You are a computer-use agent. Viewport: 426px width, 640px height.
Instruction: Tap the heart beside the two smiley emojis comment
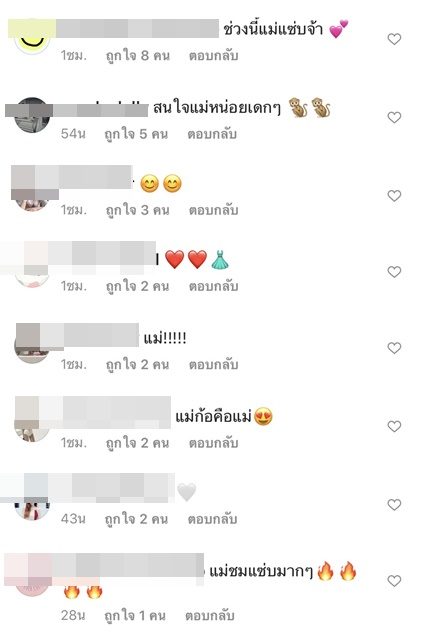tap(394, 196)
